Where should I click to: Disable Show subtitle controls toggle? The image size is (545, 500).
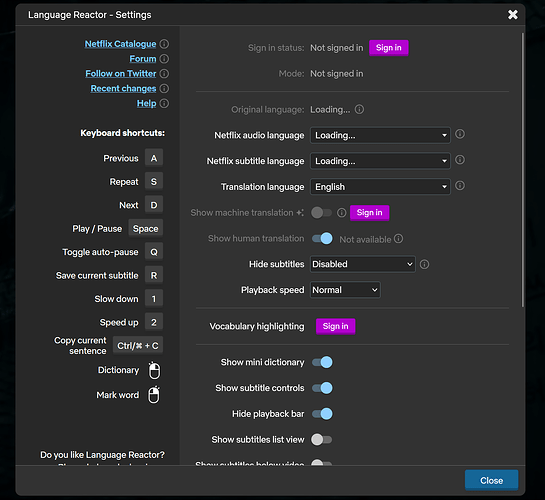click(322, 388)
